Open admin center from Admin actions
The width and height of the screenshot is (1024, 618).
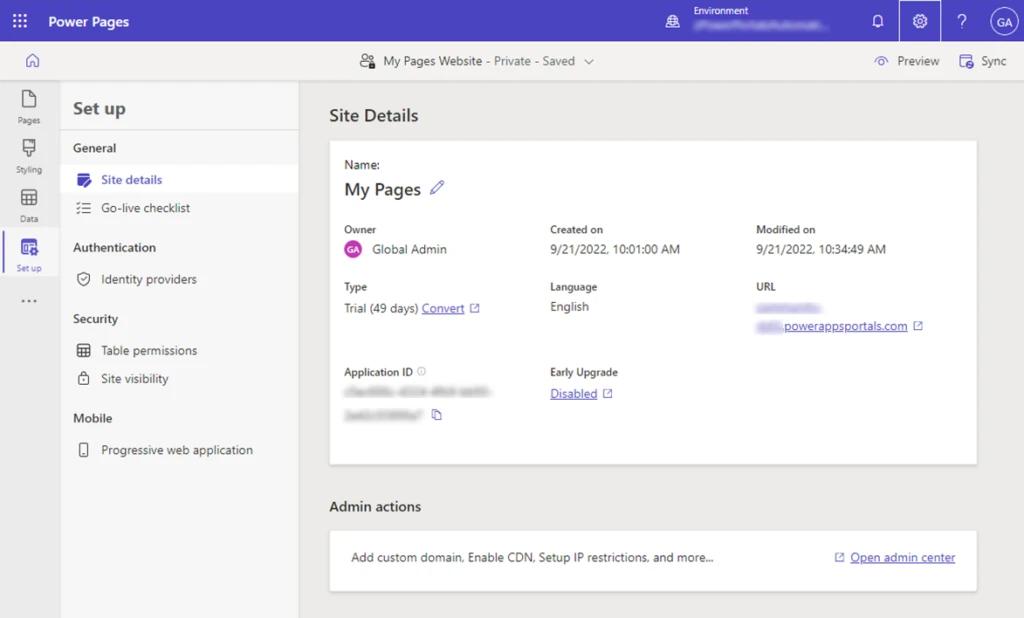(x=901, y=557)
